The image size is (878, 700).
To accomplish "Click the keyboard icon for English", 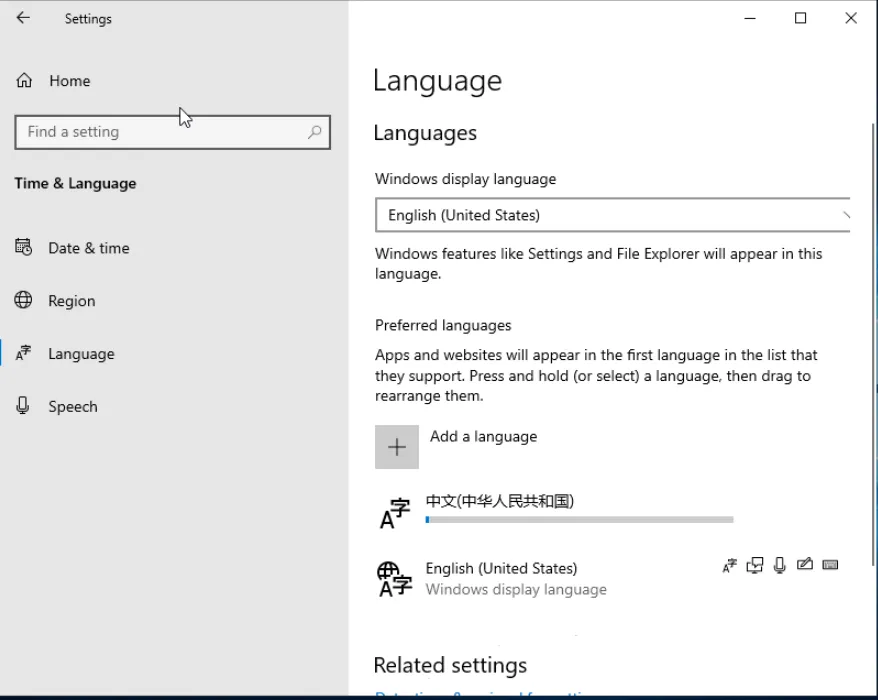I will [830, 565].
